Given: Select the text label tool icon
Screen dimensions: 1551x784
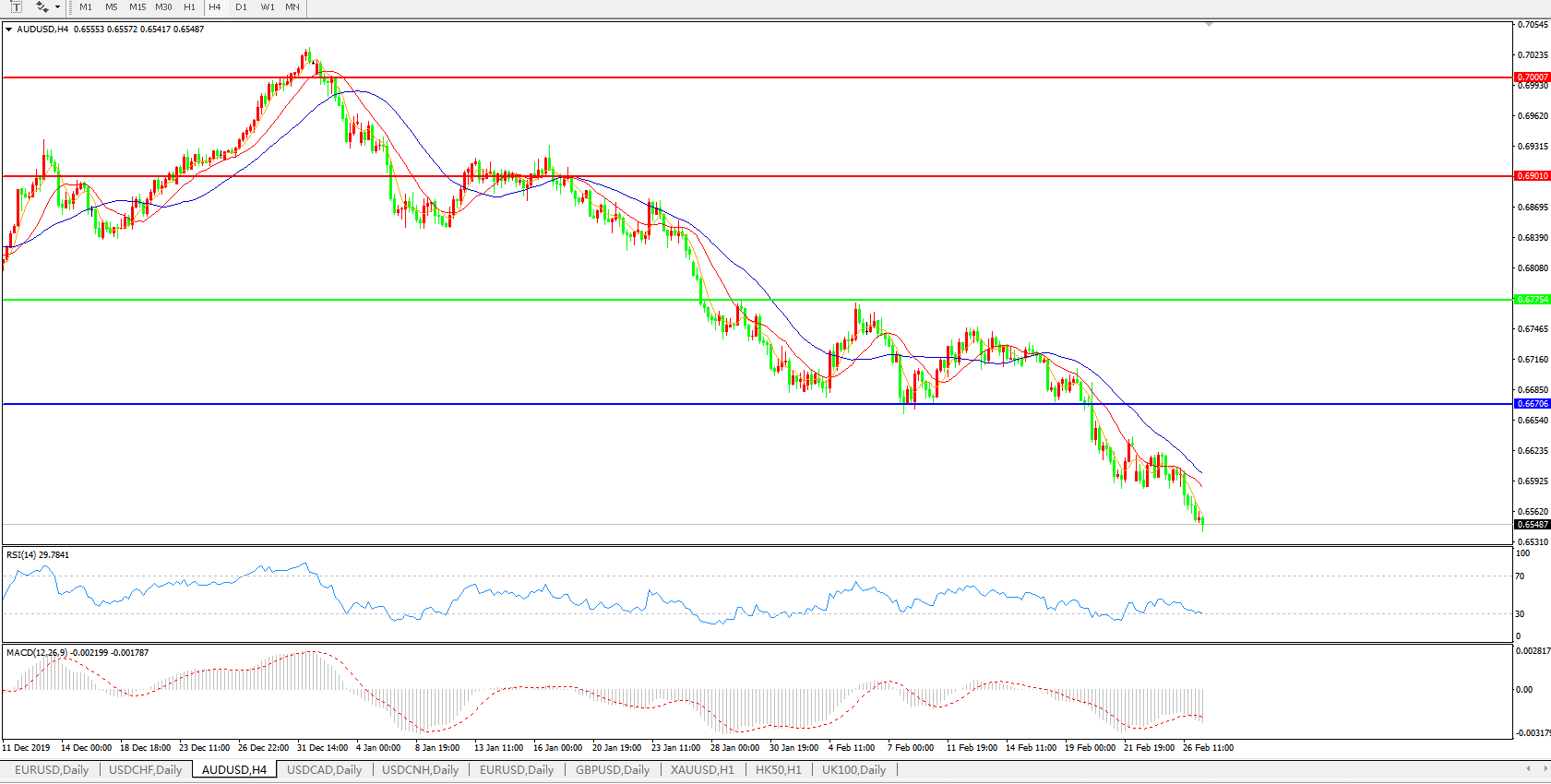Looking at the screenshot, I should 16,7.
